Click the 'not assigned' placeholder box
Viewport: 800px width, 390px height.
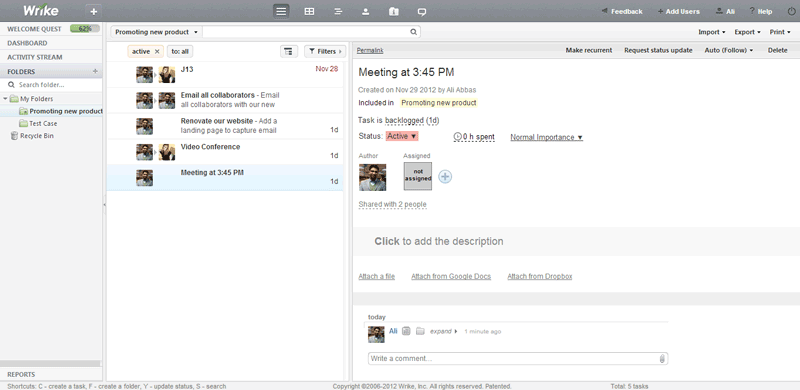tap(418, 176)
